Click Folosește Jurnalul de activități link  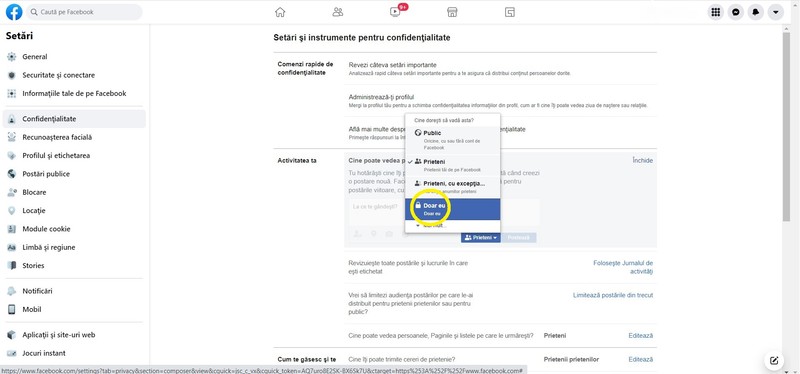pos(623,267)
